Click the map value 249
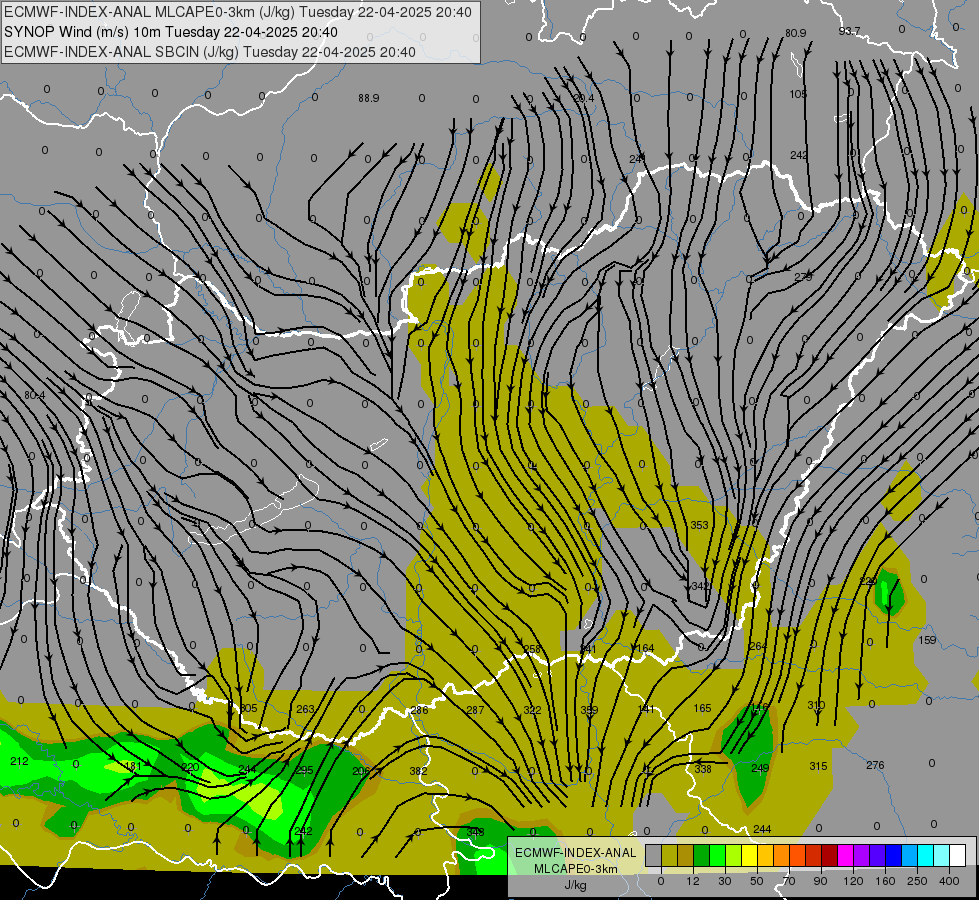This screenshot has height=900, width=979. point(760,768)
